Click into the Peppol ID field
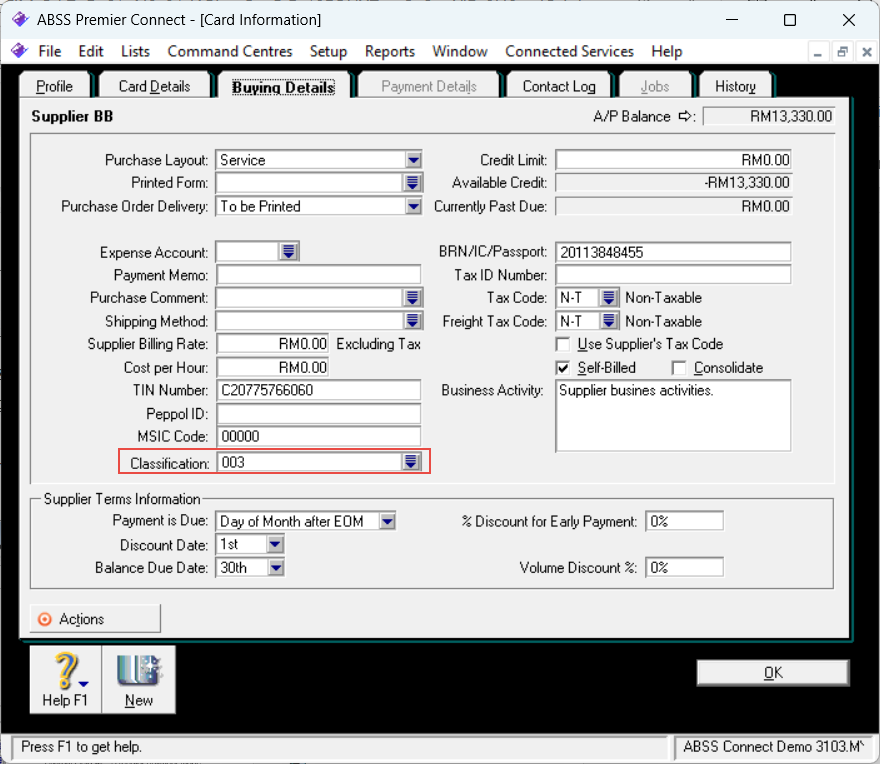Viewport: 880px width, 764px height. point(318,414)
